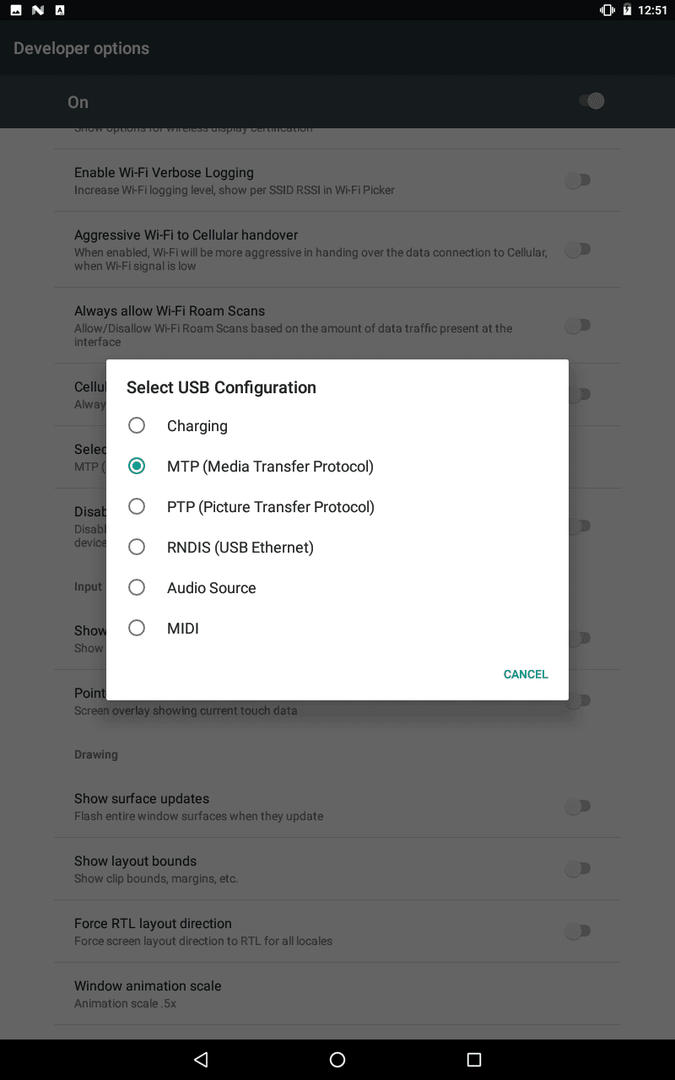675x1080 pixels.
Task: Choose MTP (Media Transfer Protocol) option
Action: (x=338, y=466)
